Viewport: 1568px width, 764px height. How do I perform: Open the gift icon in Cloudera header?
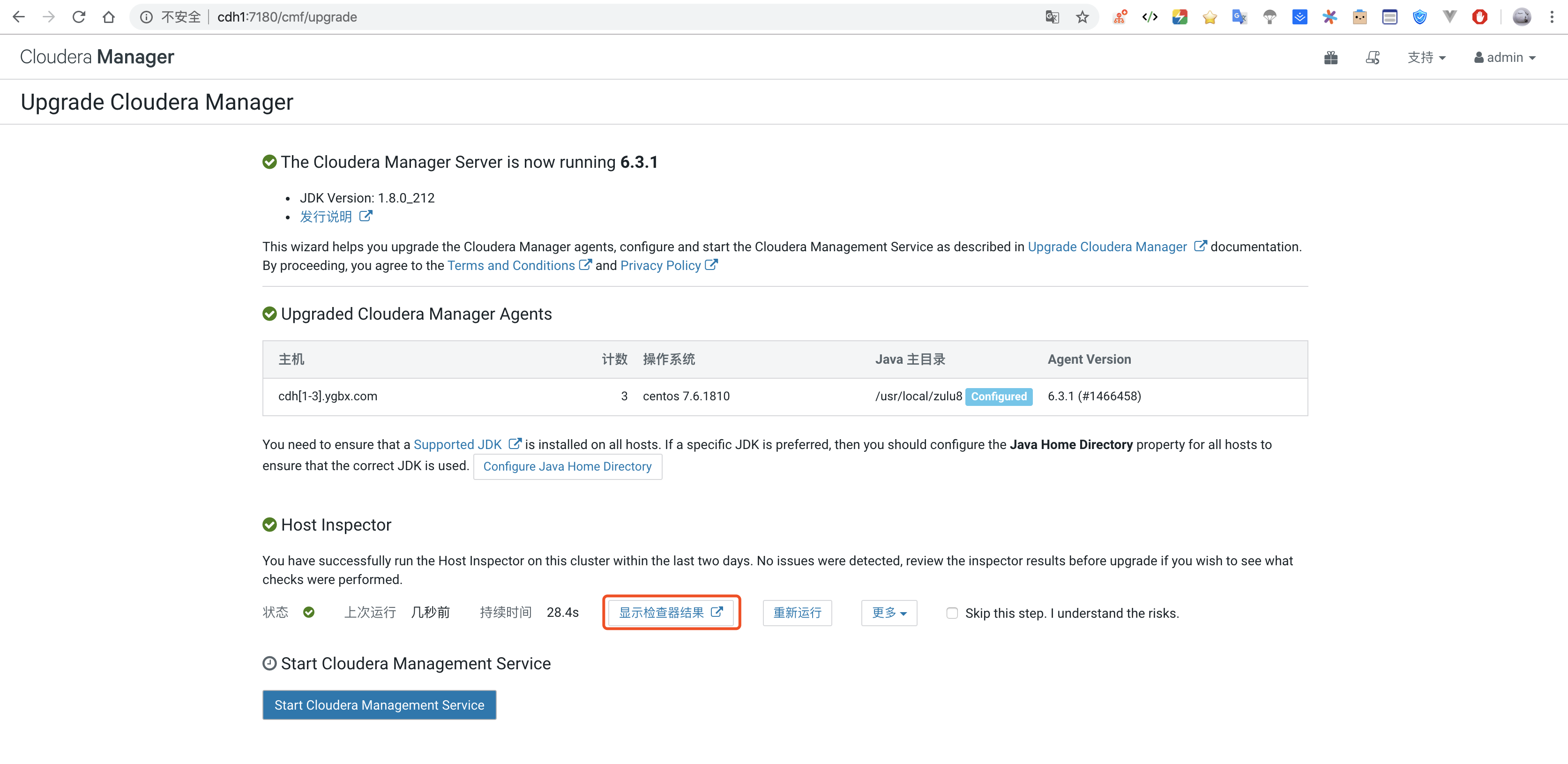click(1330, 57)
